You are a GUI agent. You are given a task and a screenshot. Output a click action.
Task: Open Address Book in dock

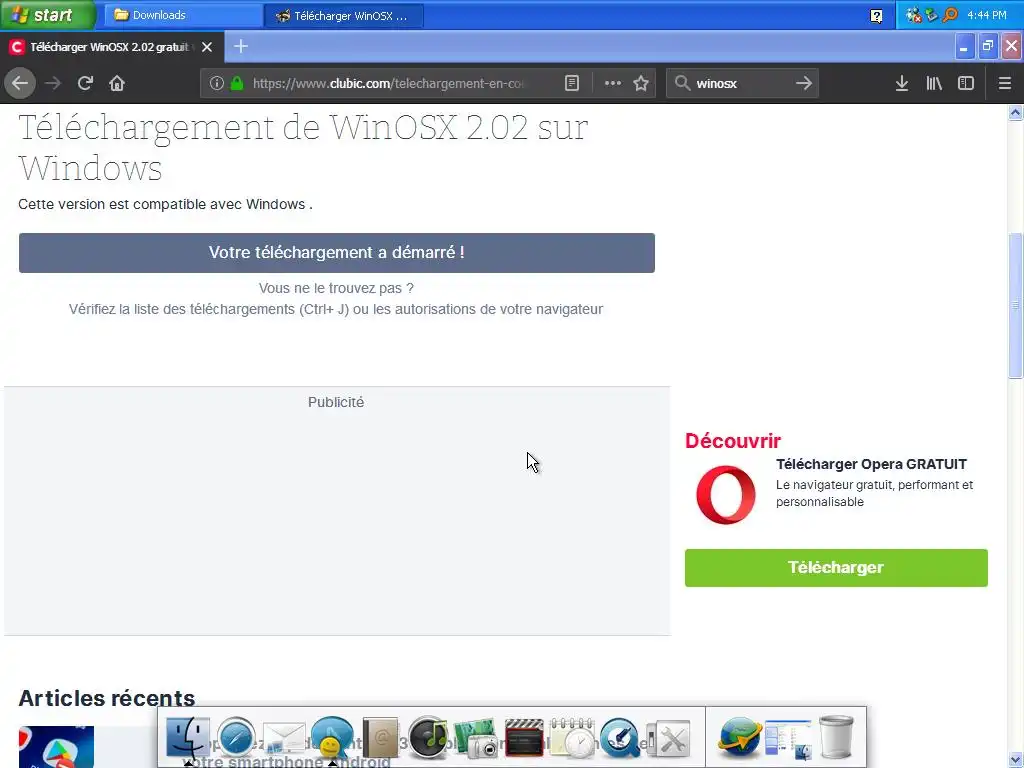(x=380, y=738)
